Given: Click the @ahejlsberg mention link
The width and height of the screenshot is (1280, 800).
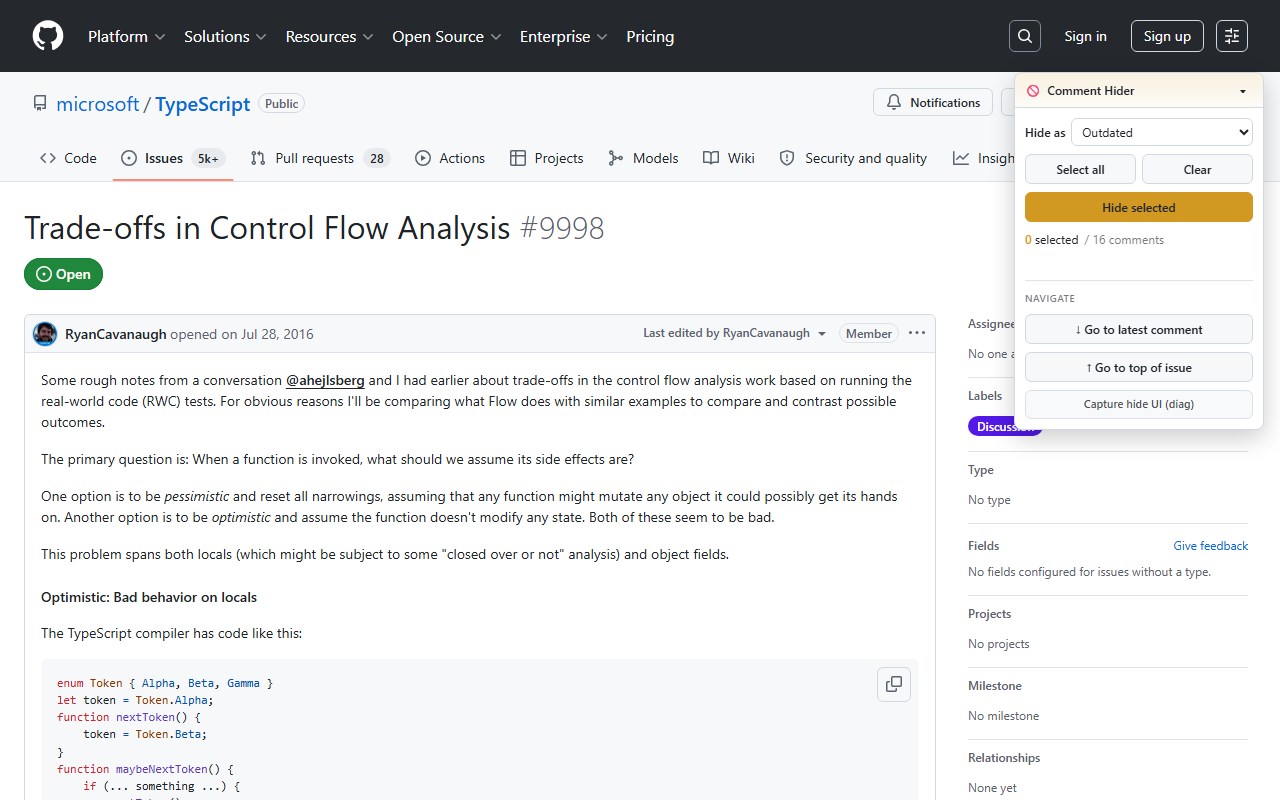Looking at the screenshot, I should [325, 380].
